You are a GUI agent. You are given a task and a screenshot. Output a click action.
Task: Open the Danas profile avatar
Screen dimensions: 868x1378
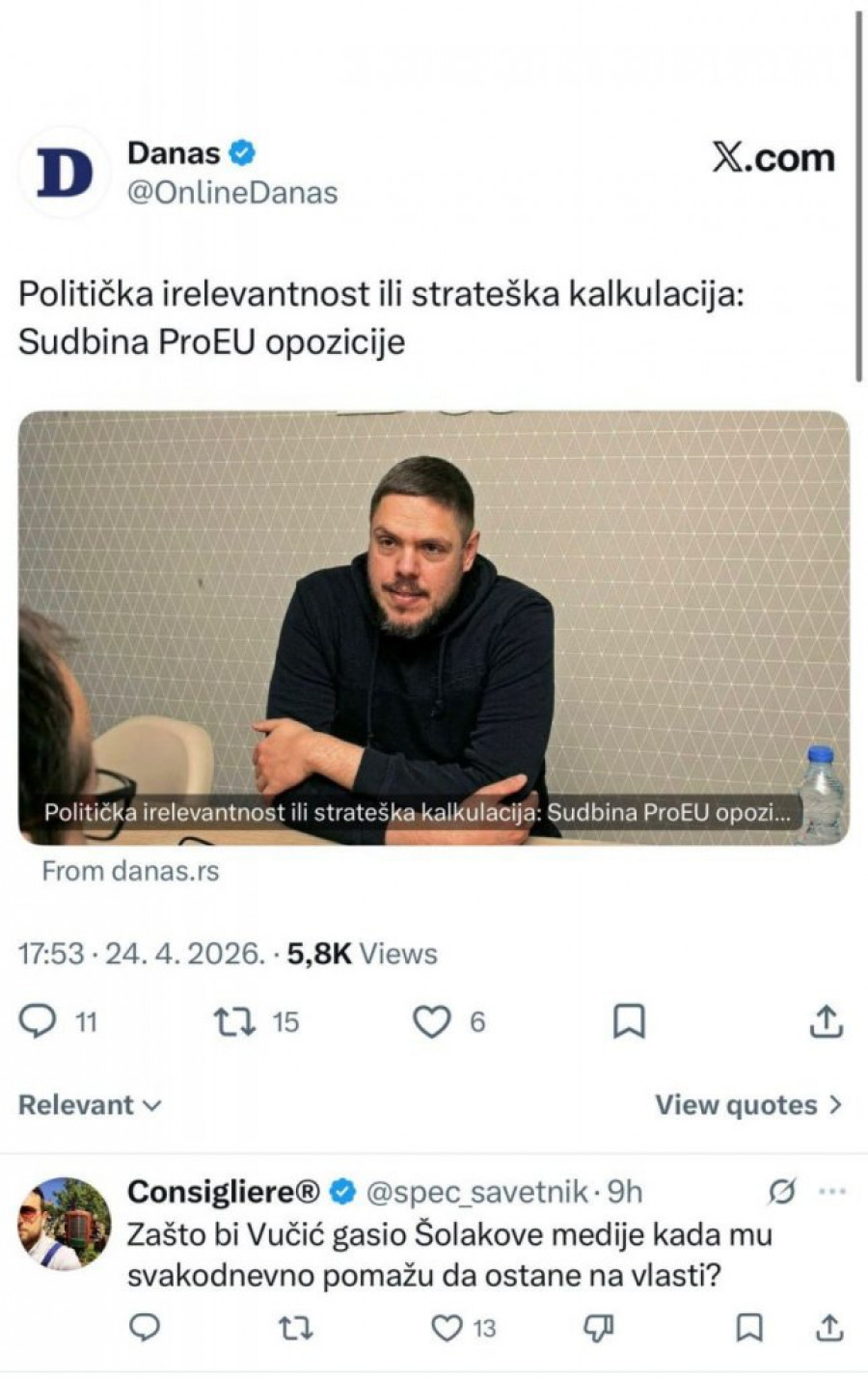[x=65, y=173]
